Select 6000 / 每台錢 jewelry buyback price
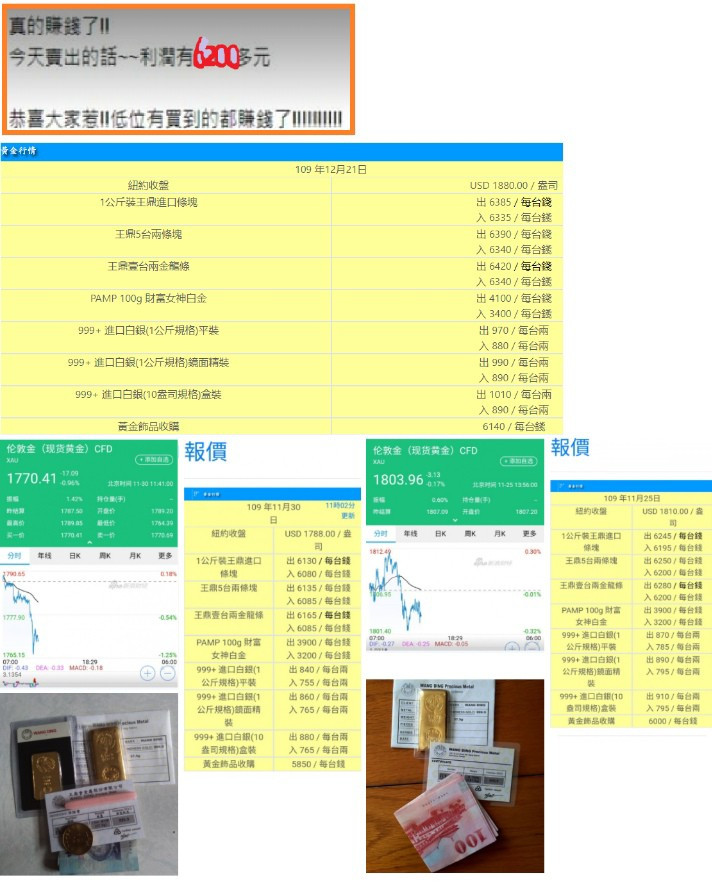Image resolution: width=712 pixels, height=895 pixels. tap(673, 721)
